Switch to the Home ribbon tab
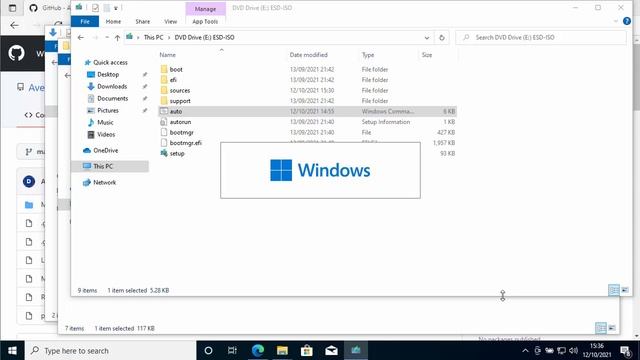Image resolution: width=640 pixels, height=360 pixels. (113, 22)
